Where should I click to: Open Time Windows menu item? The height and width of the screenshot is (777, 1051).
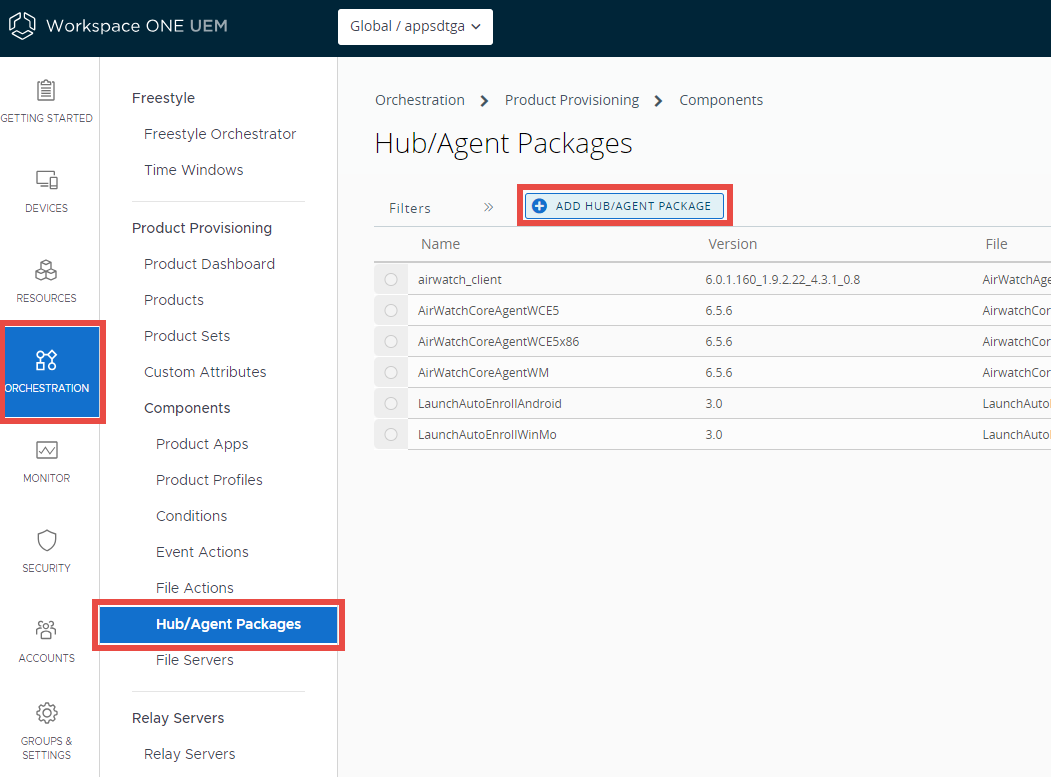point(194,170)
